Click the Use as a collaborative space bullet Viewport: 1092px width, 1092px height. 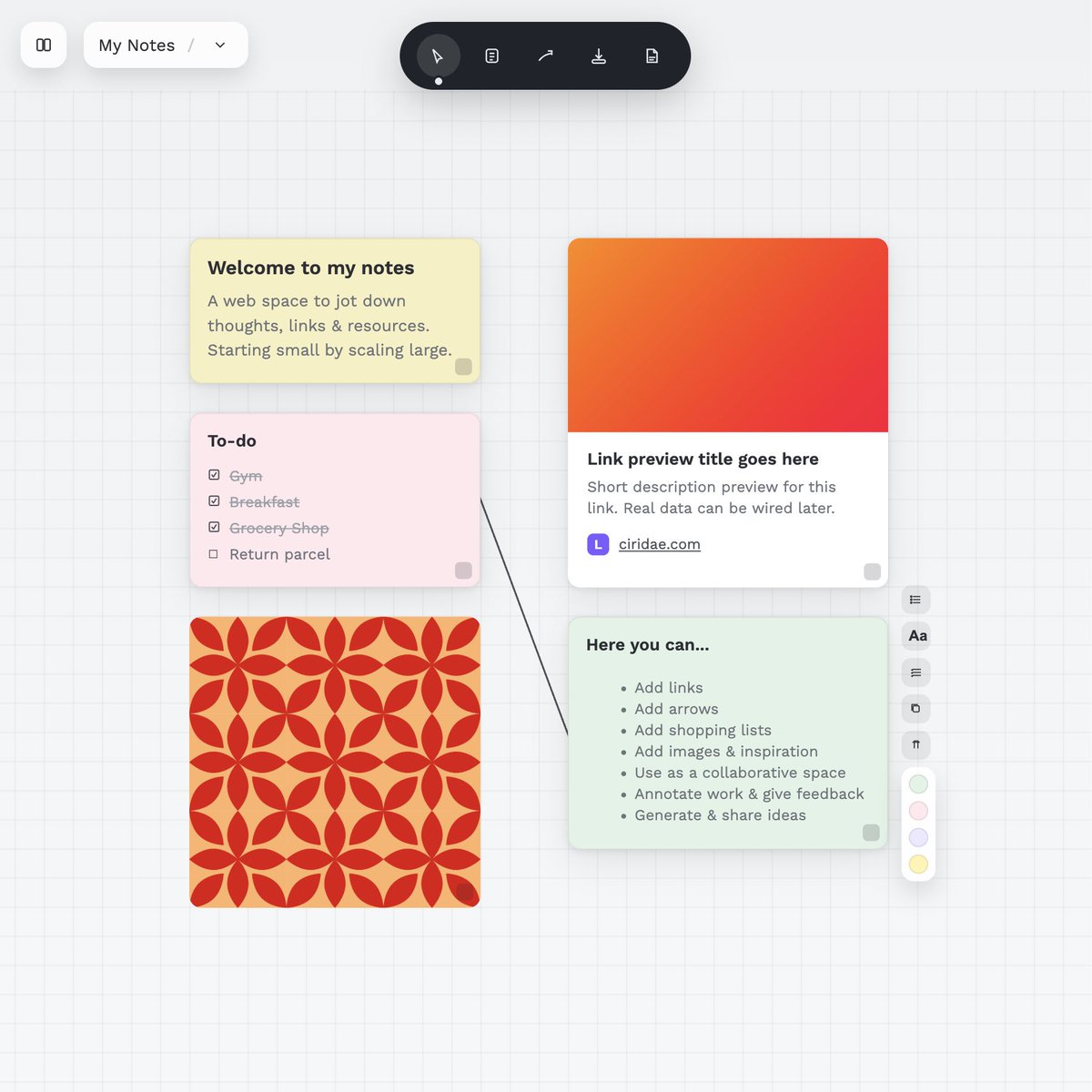[740, 773]
